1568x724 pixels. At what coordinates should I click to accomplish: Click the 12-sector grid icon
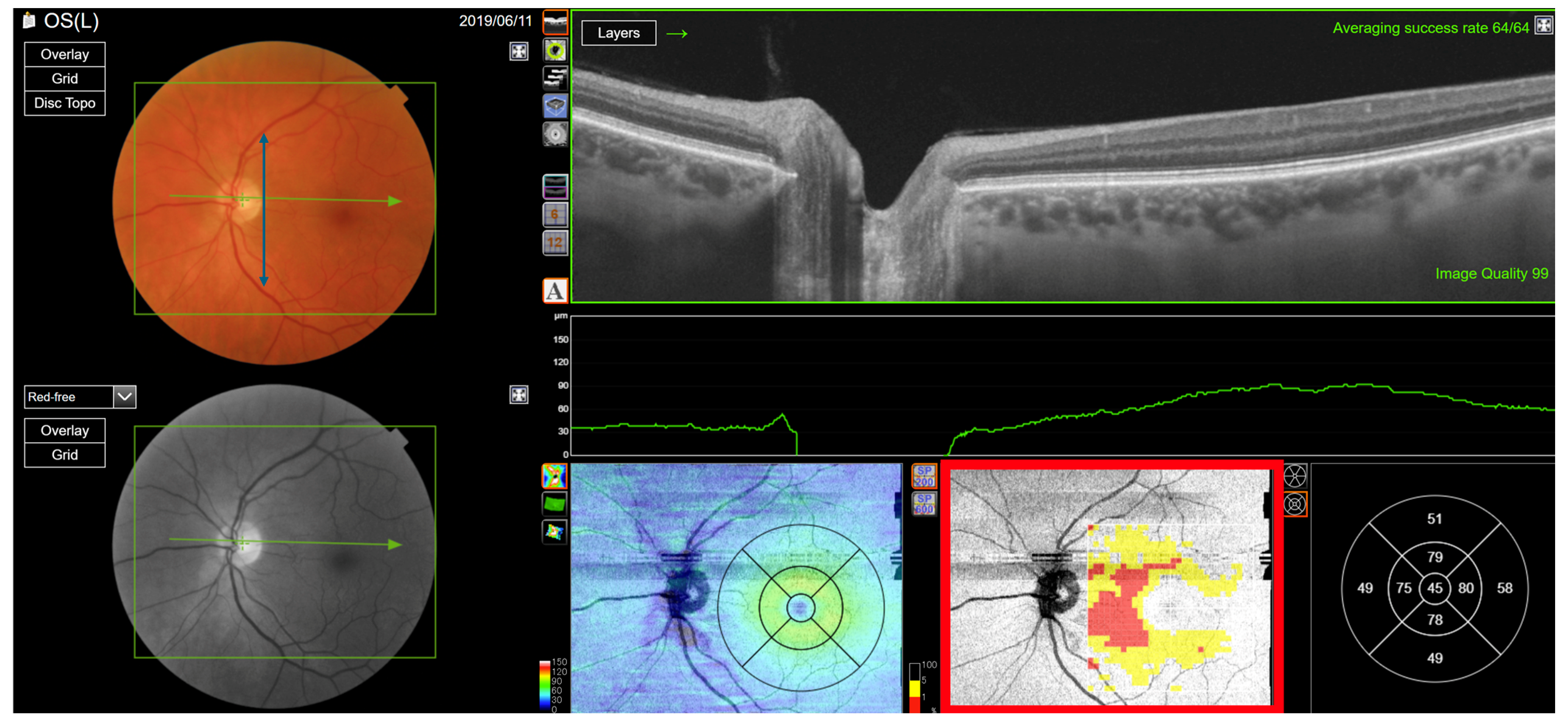point(554,243)
